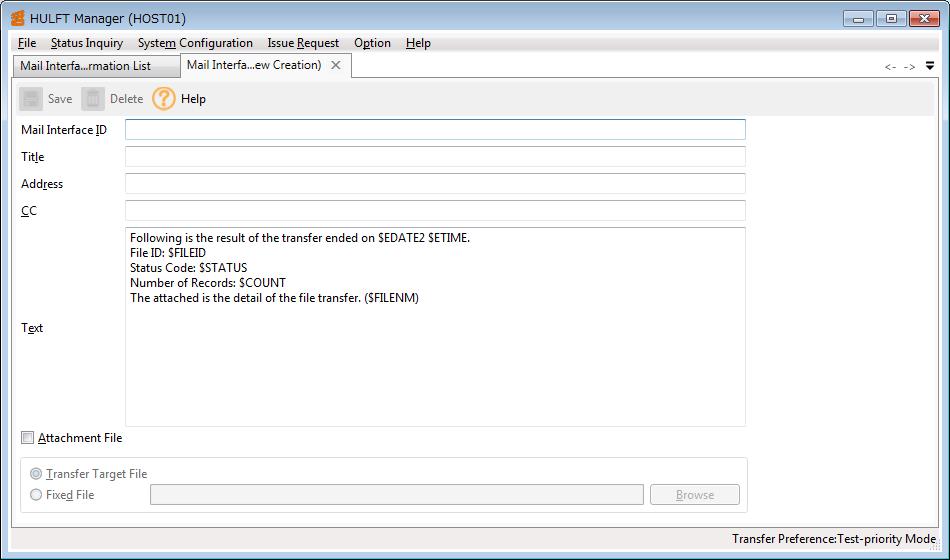Image resolution: width=950 pixels, height=560 pixels.
Task: Click the Delete toolbar label
Action: 126,99
